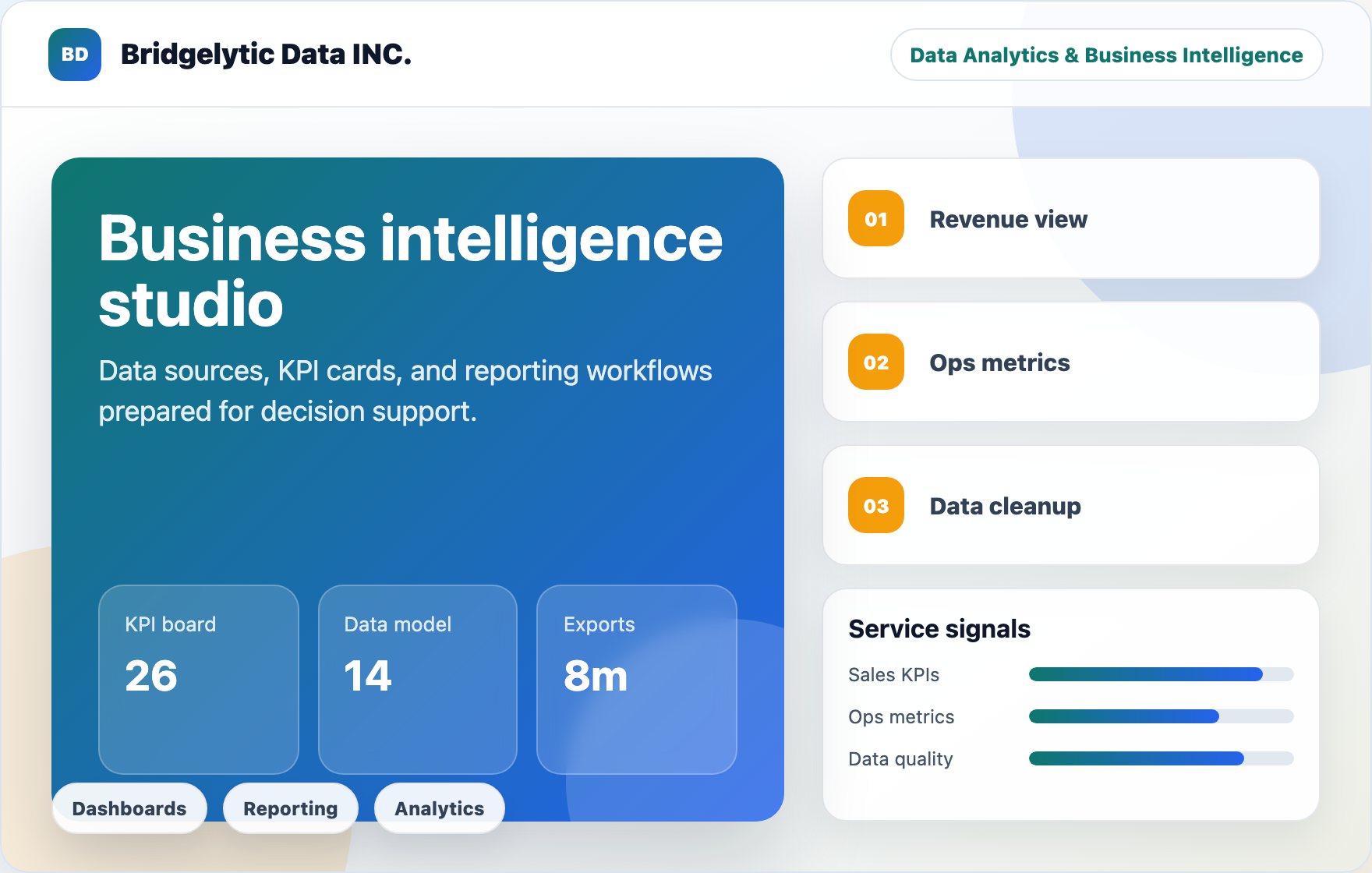Click the Data model value 14

coord(368,676)
